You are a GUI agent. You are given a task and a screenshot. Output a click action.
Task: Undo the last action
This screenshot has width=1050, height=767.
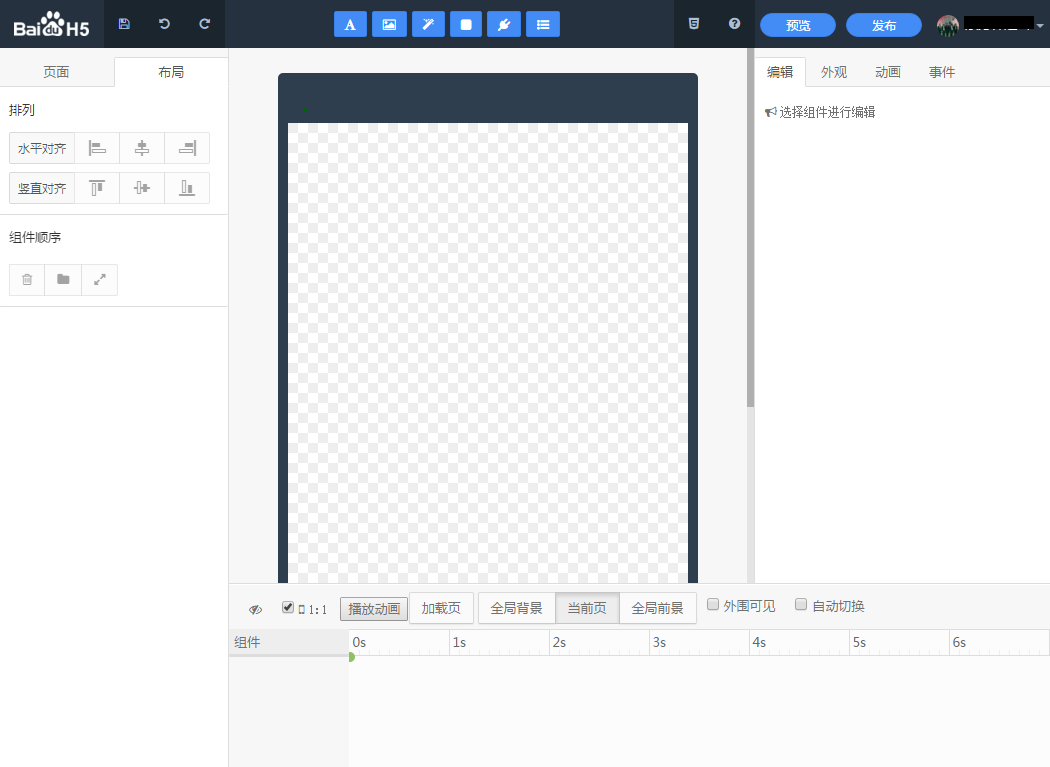click(164, 24)
